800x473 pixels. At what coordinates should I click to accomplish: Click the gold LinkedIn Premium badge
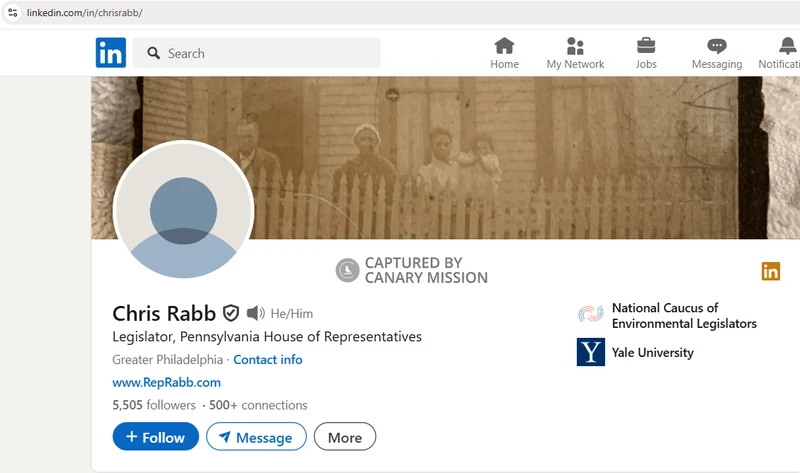click(x=770, y=271)
